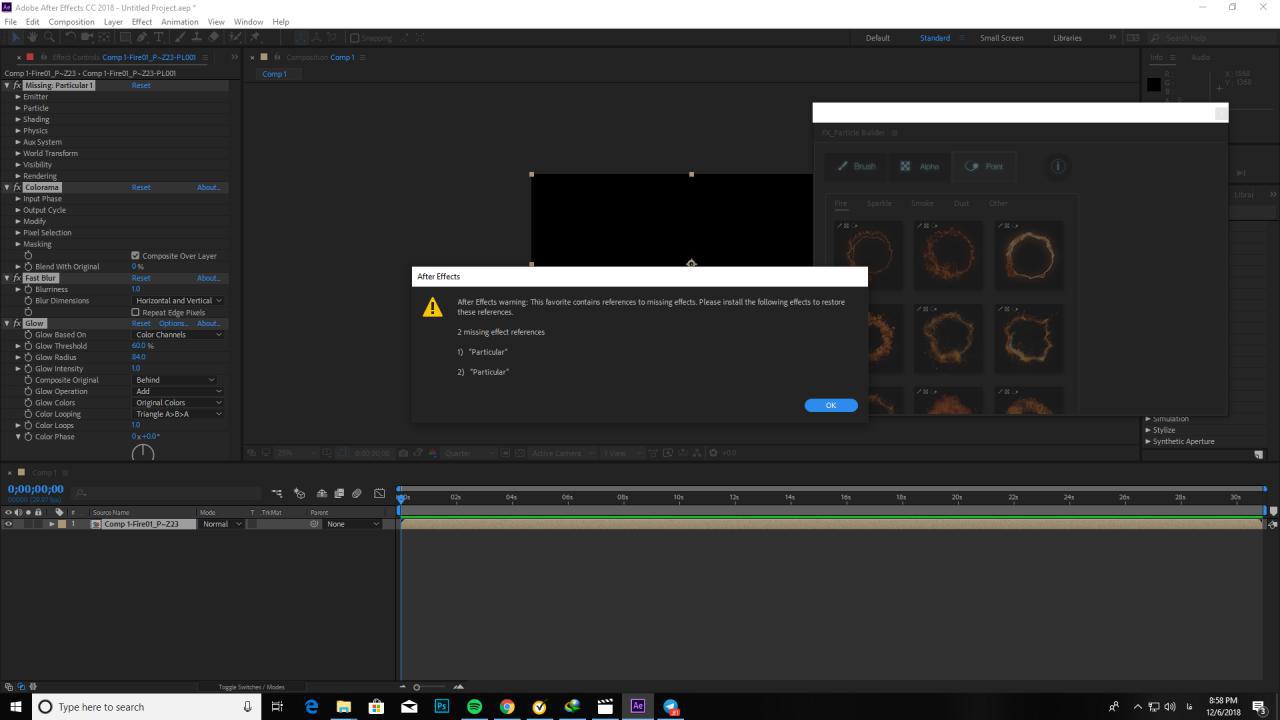Open Photoshop from the taskbar
Screen dimensions: 1280x720
tap(441, 706)
